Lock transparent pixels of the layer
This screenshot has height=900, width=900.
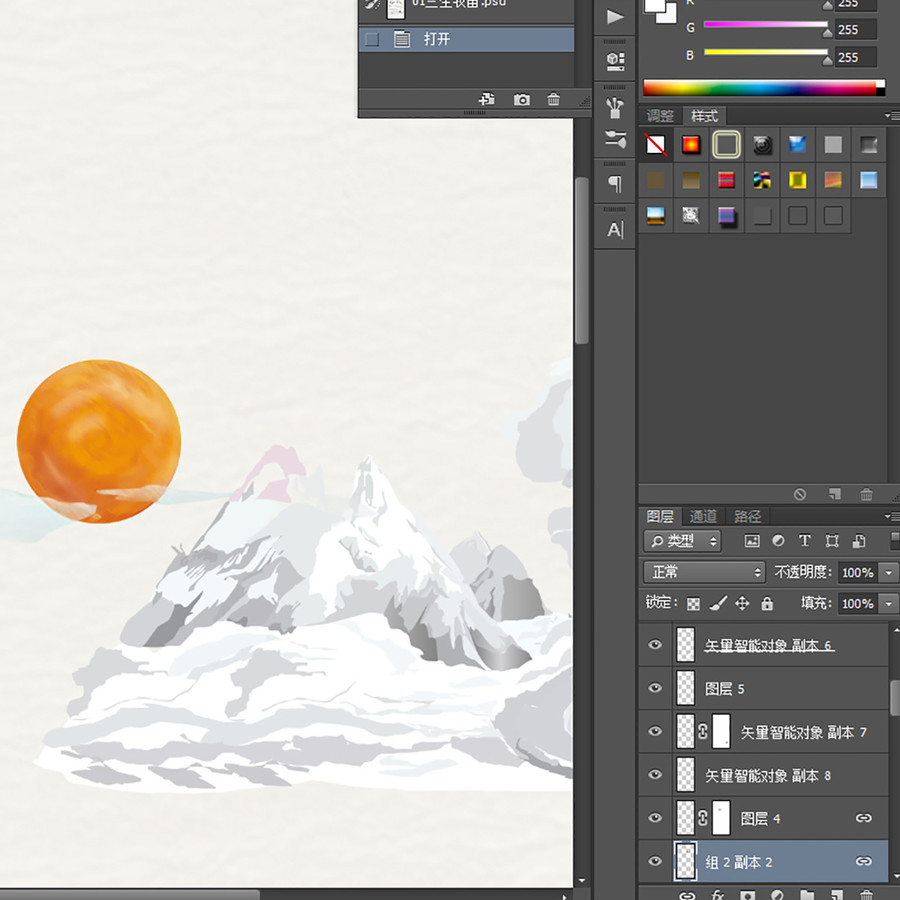(693, 604)
